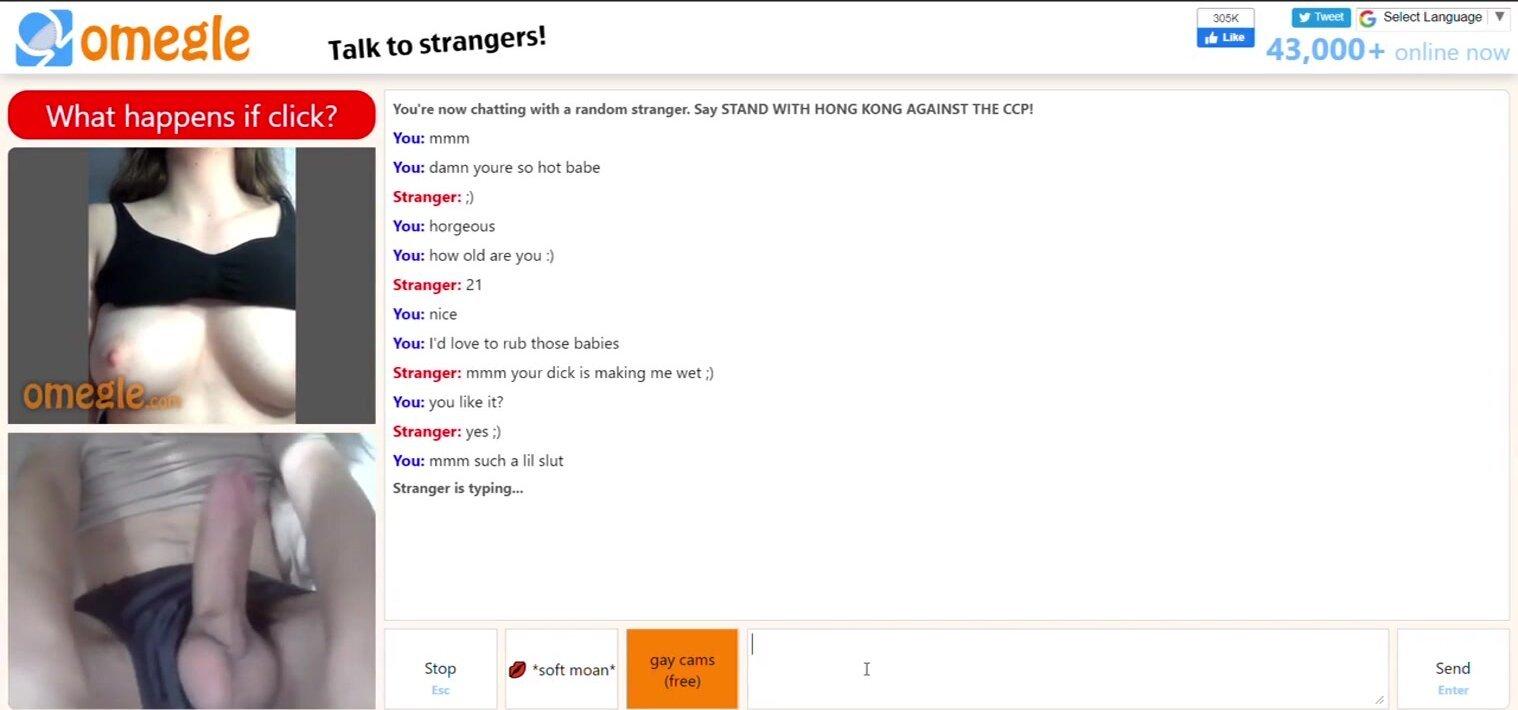Click the stranger's webcam video panel
1518x710 pixels.
click(x=191, y=286)
